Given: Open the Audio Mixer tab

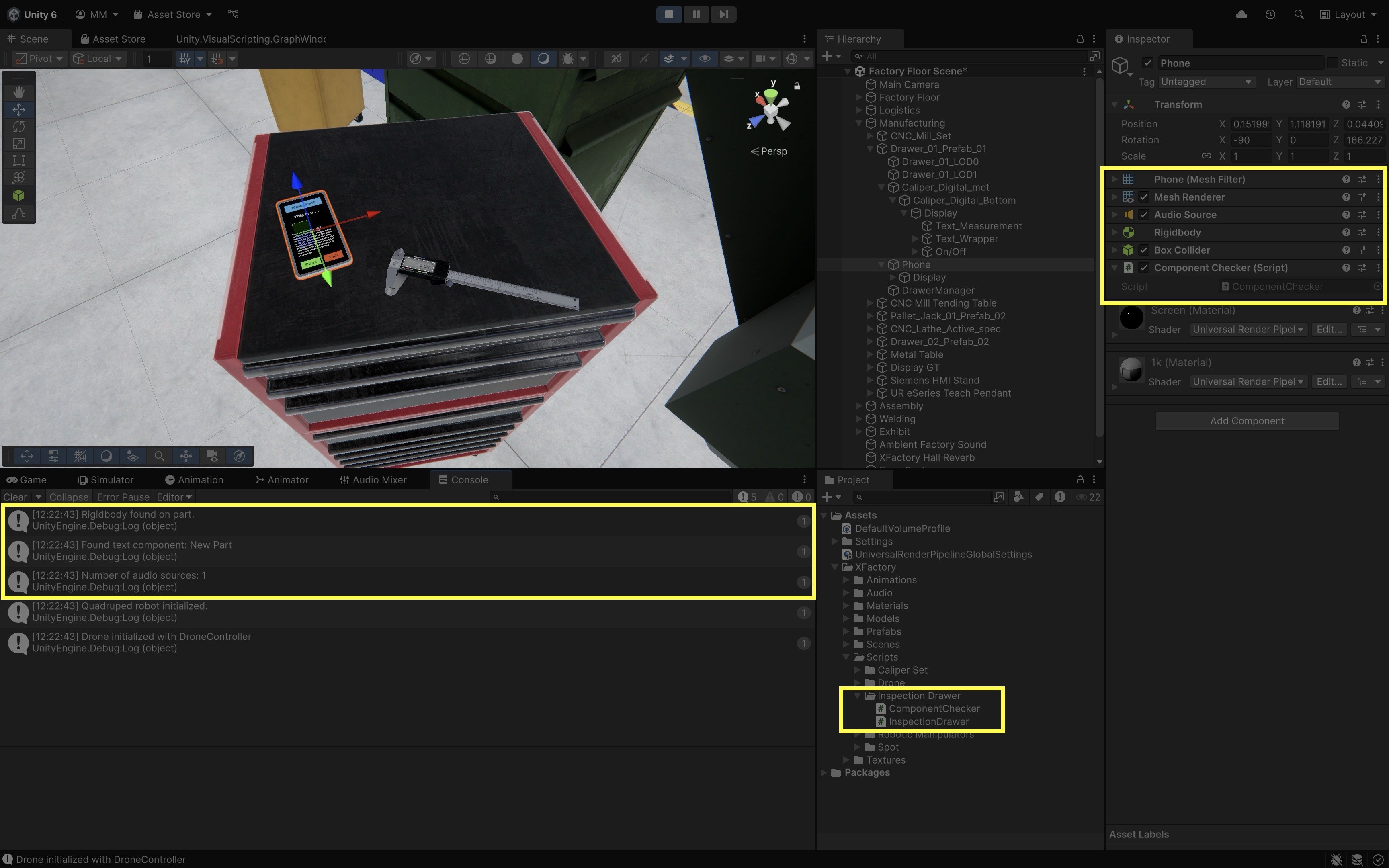Looking at the screenshot, I should [373, 480].
